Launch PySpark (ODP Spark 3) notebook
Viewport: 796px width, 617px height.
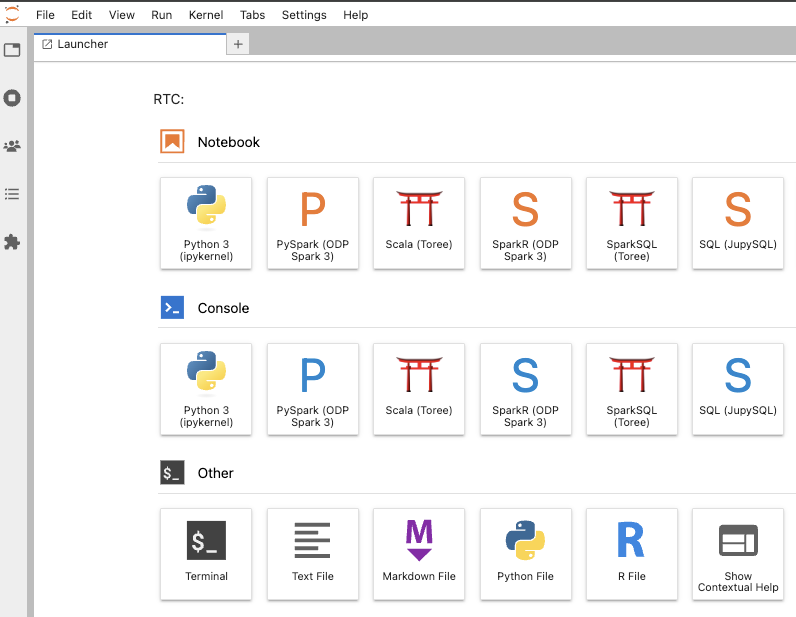tap(313, 223)
